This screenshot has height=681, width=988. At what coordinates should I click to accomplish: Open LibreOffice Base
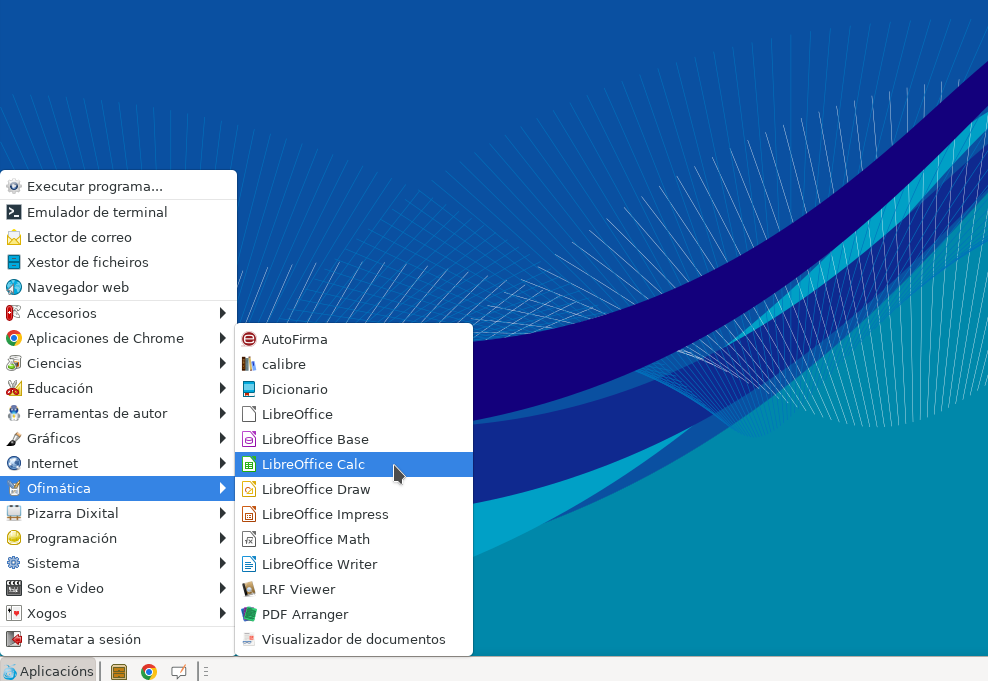point(315,439)
